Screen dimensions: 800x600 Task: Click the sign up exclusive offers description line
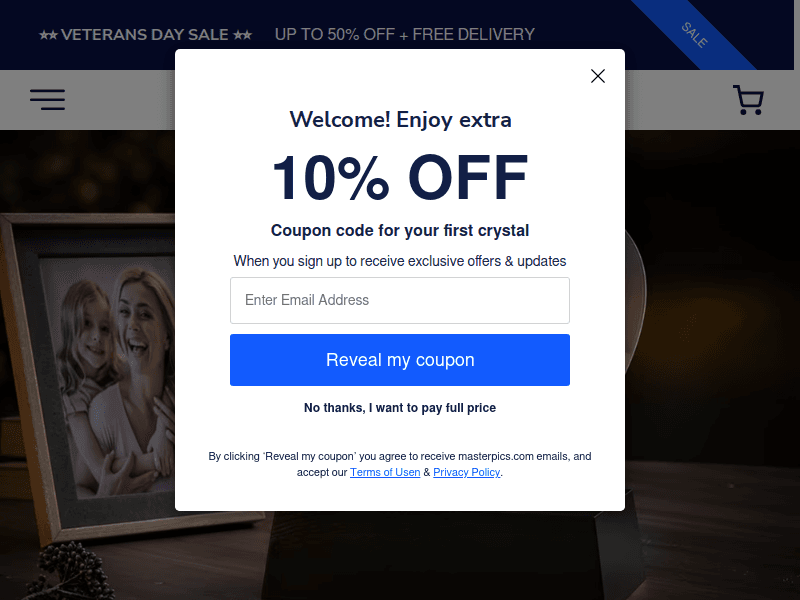click(399, 261)
